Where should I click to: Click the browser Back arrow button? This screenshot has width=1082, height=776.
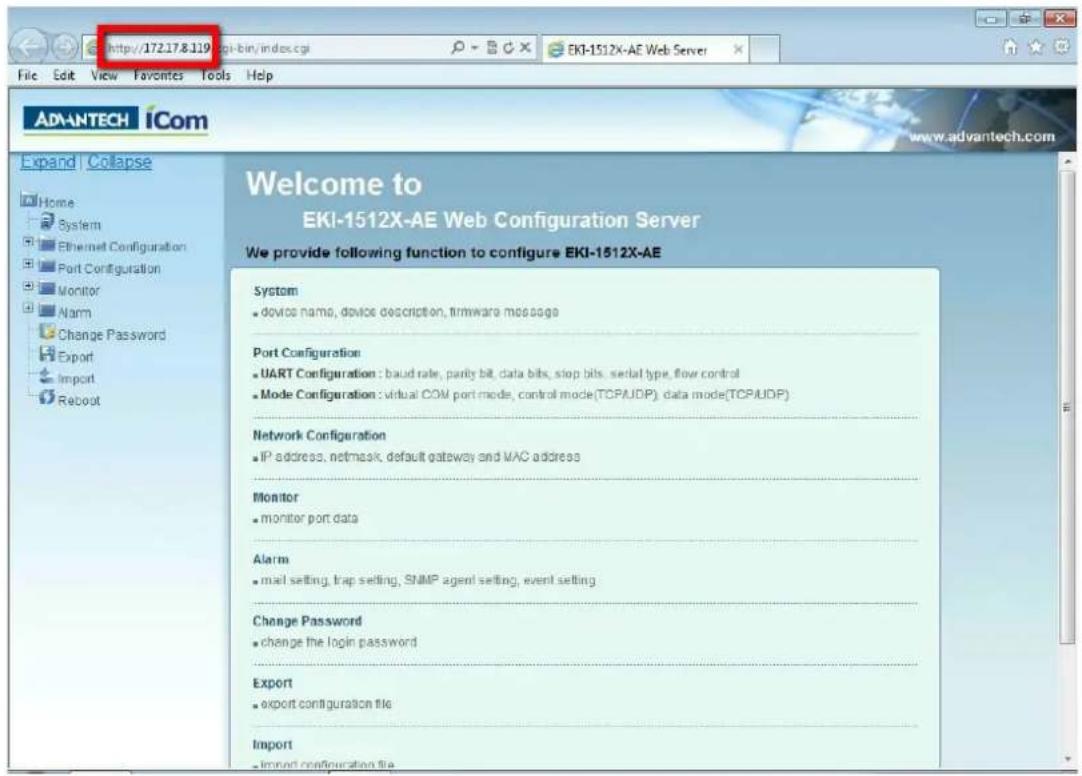[x=29, y=47]
